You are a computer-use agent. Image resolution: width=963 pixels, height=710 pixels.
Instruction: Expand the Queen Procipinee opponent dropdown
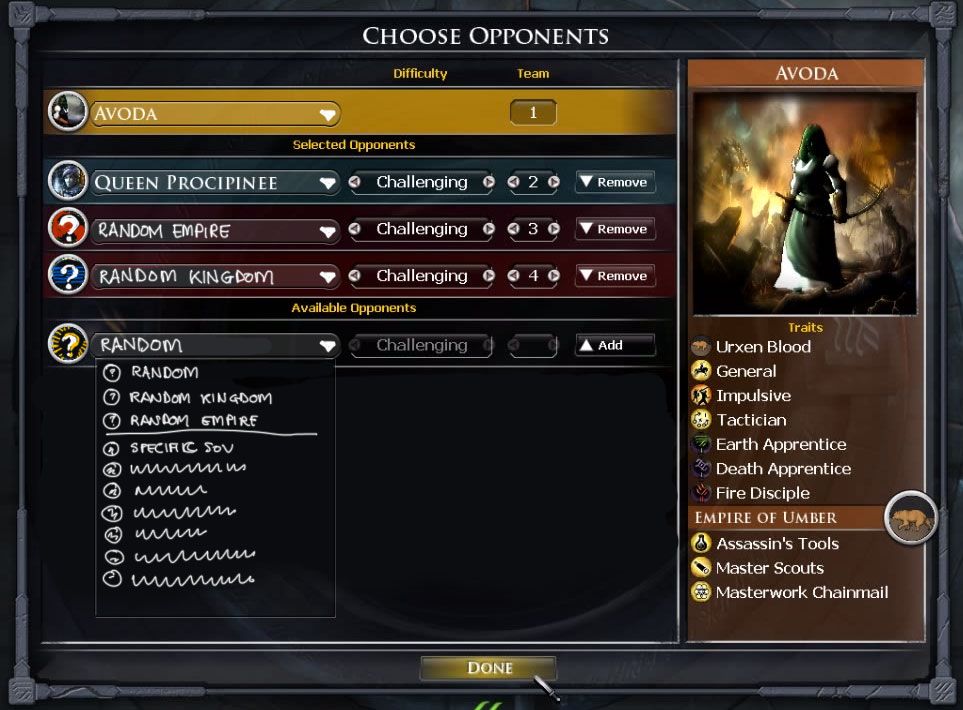pos(327,183)
